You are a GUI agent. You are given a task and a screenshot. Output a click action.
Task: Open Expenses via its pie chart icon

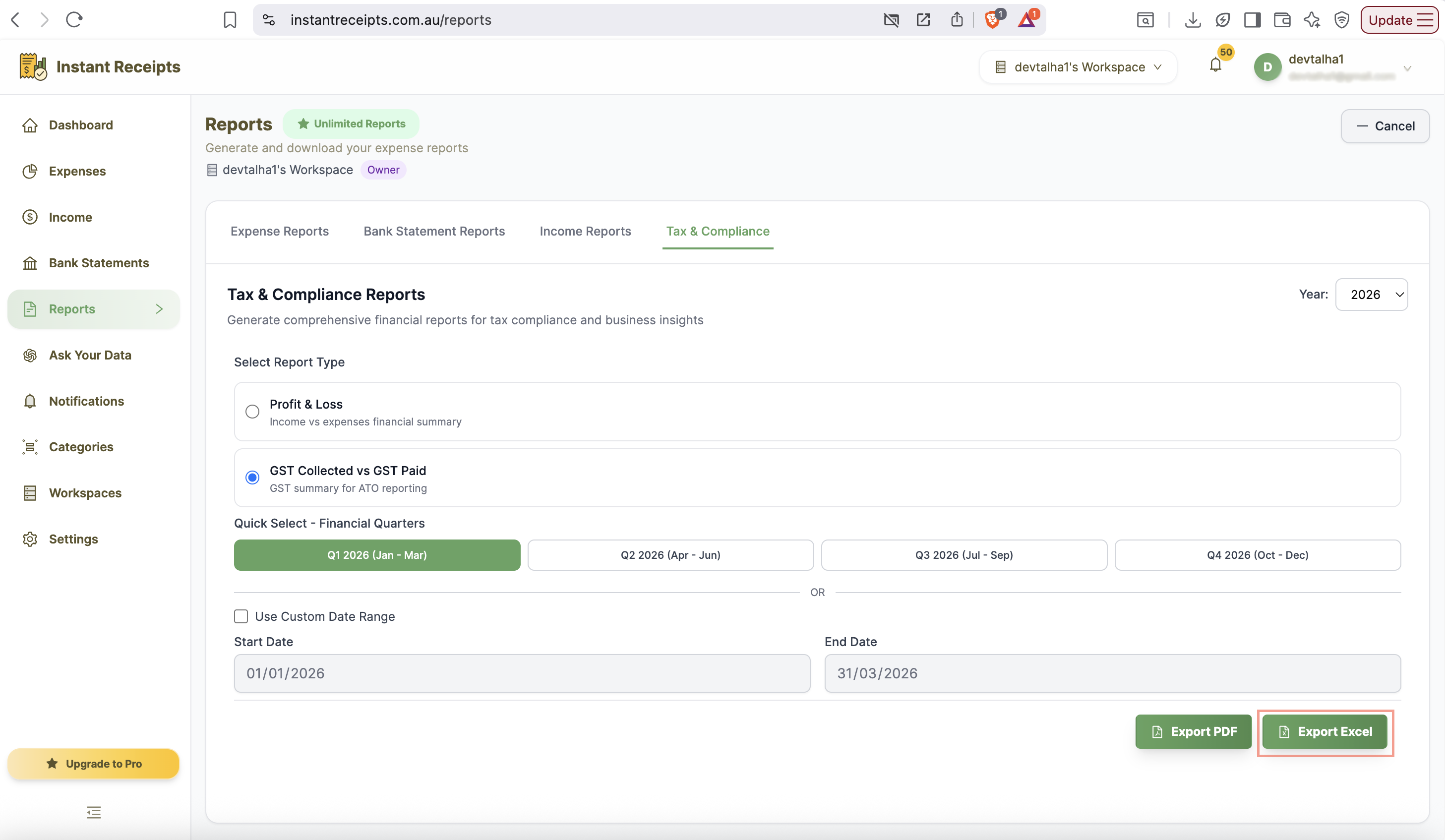point(30,171)
